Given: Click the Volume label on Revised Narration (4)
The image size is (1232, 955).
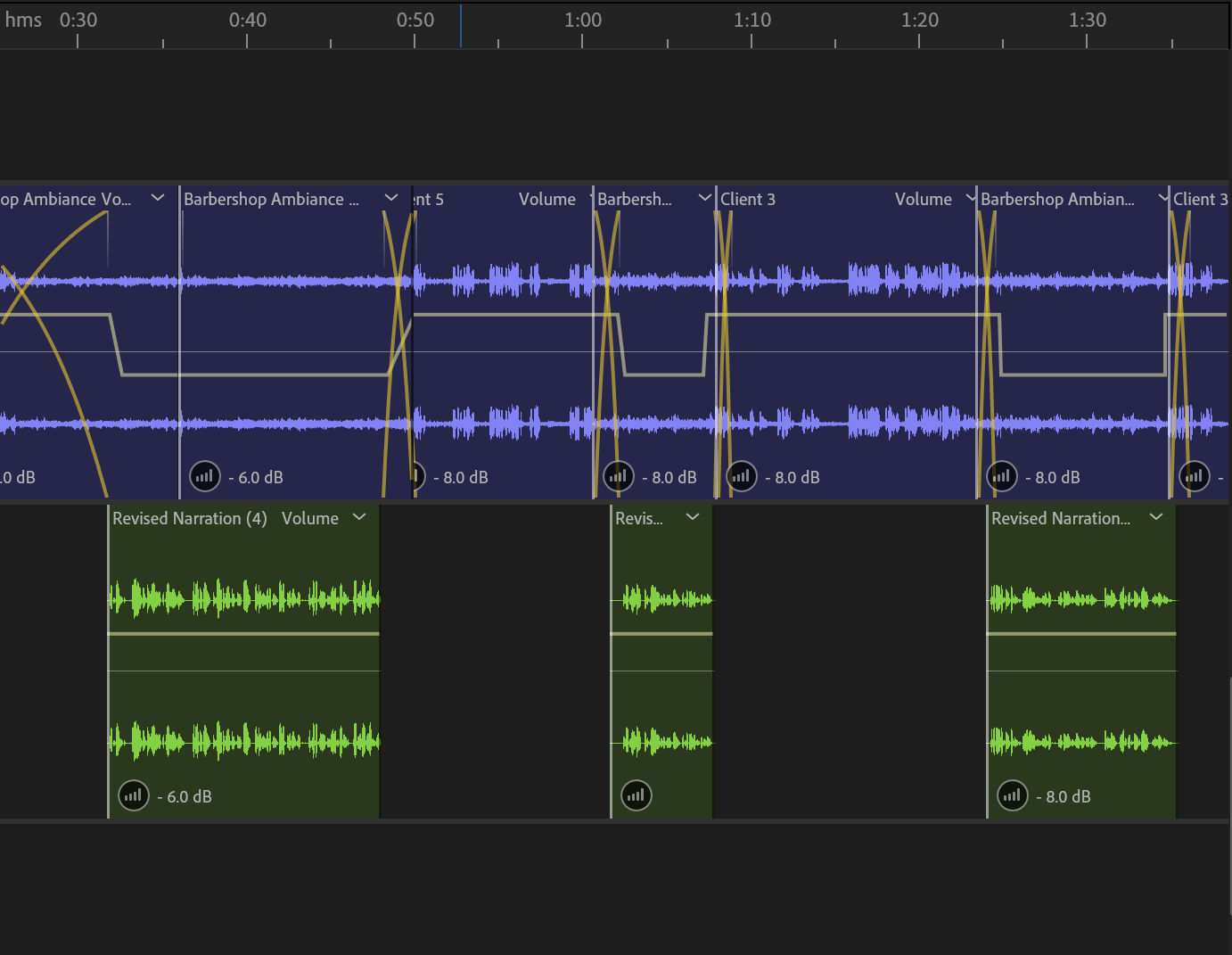Looking at the screenshot, I should click(310, 519).
